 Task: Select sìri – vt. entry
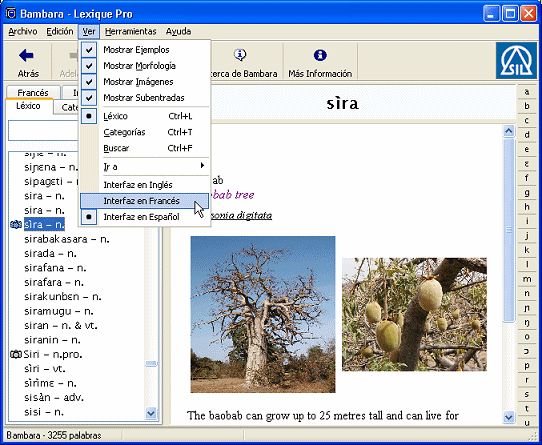pos(45,369)
